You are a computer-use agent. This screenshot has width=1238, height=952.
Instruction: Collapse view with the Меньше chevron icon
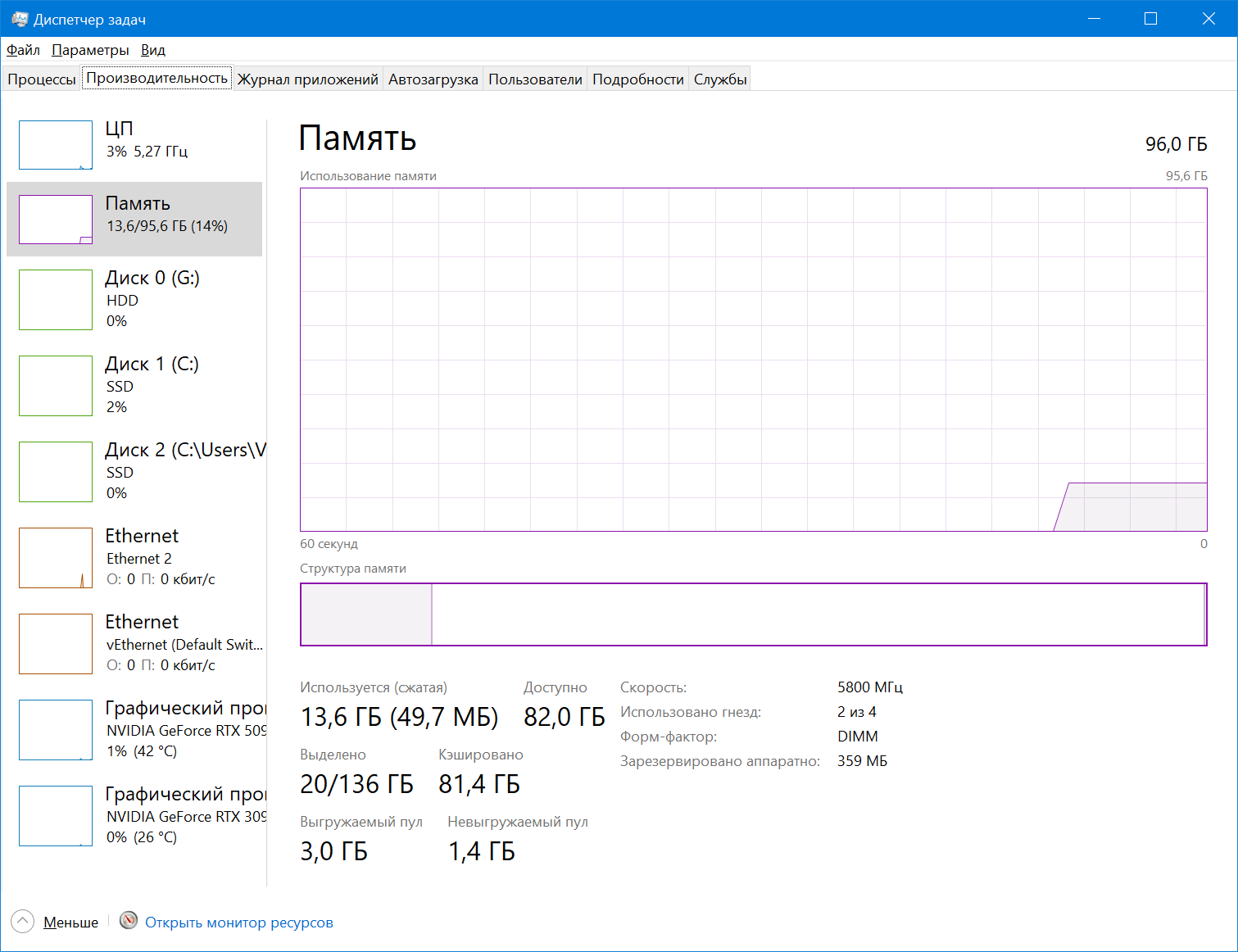click(x=23, y=922)
